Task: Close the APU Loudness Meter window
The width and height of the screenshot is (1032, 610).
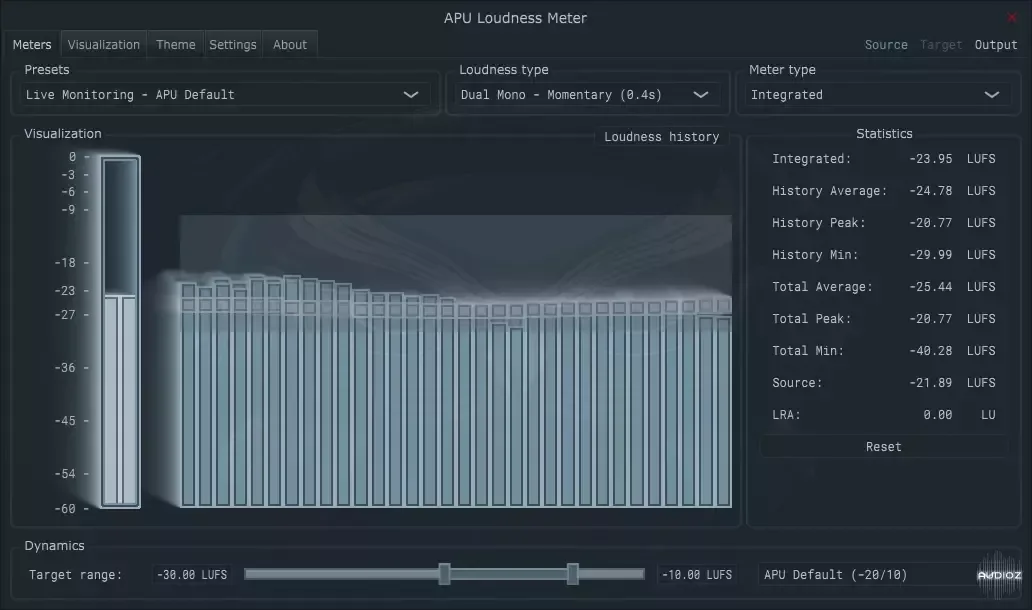Action: pos(1012,18)
